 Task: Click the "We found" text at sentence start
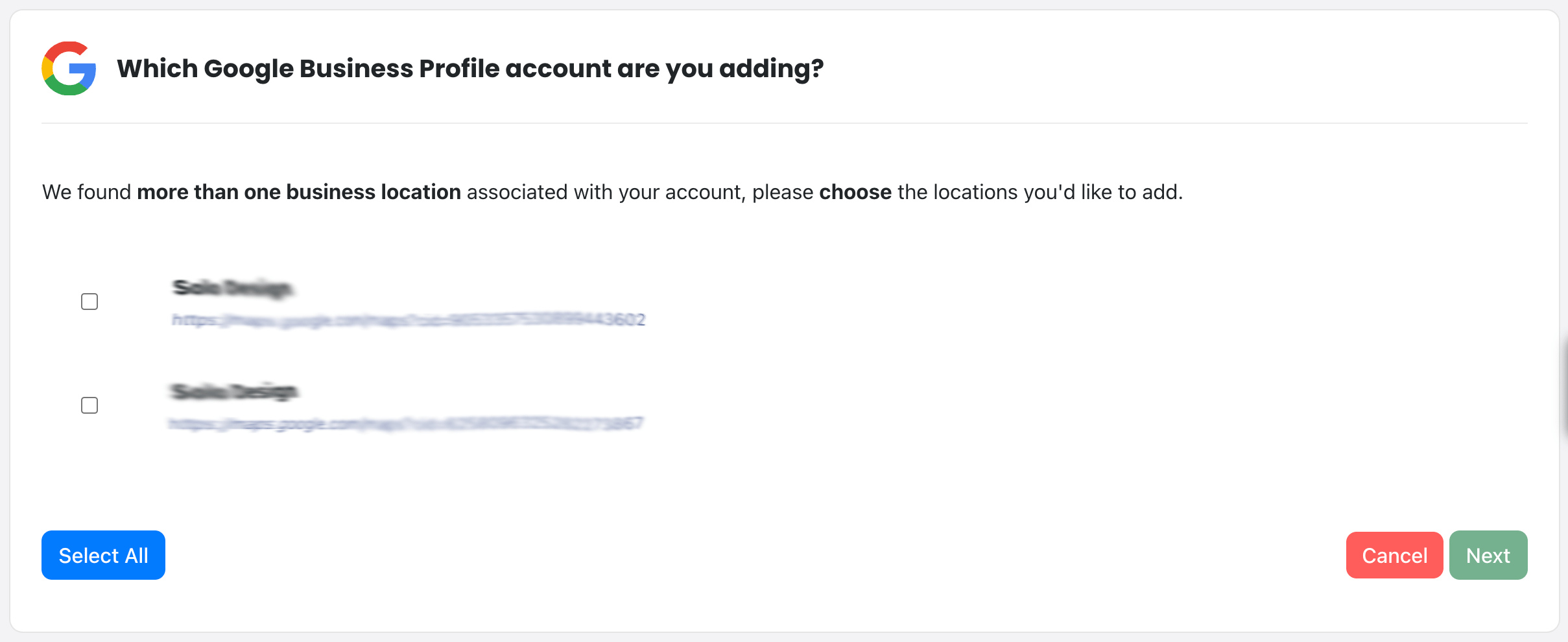[x=86, y=192]
